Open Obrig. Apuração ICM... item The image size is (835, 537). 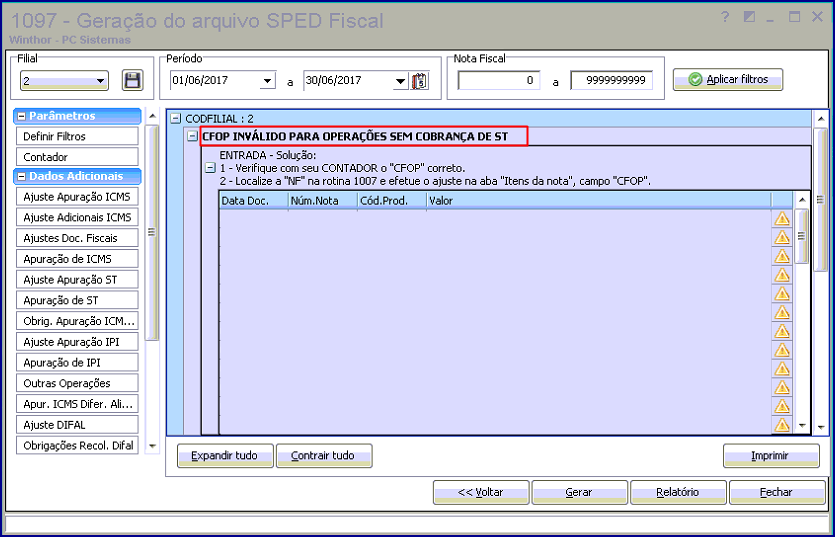coord(77,321)
